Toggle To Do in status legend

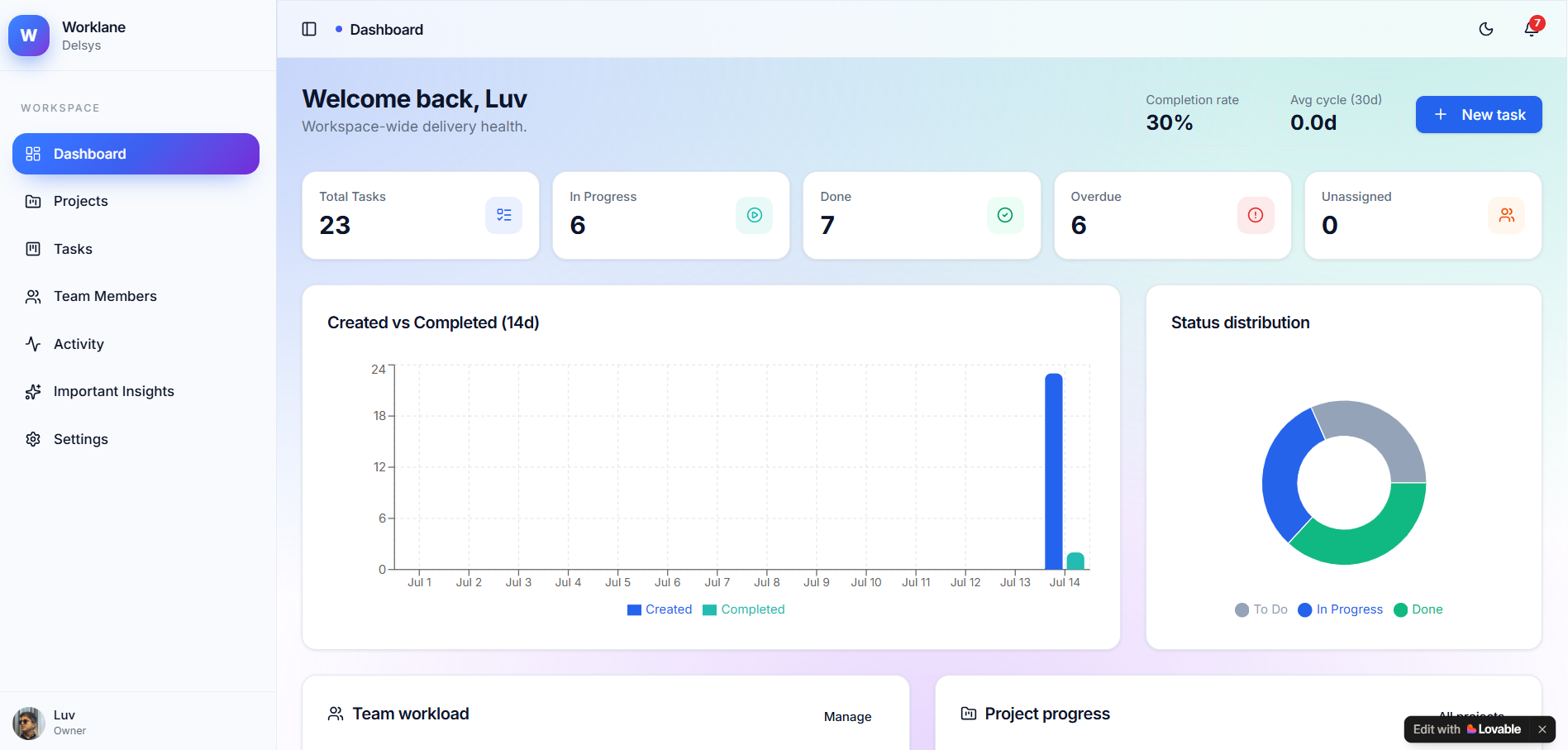tap(1261, 609)
